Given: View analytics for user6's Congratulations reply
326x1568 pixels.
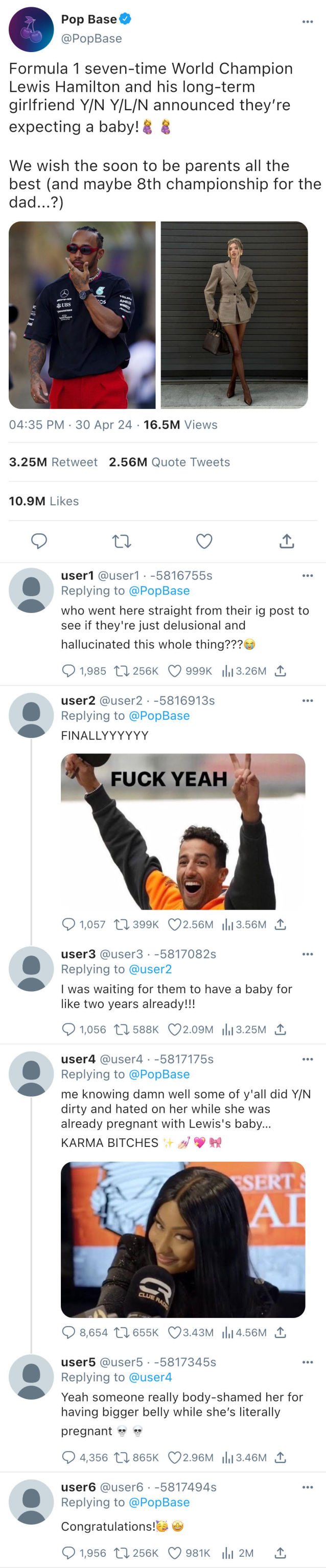Looking at the screenshot, I should (228, 1553).
